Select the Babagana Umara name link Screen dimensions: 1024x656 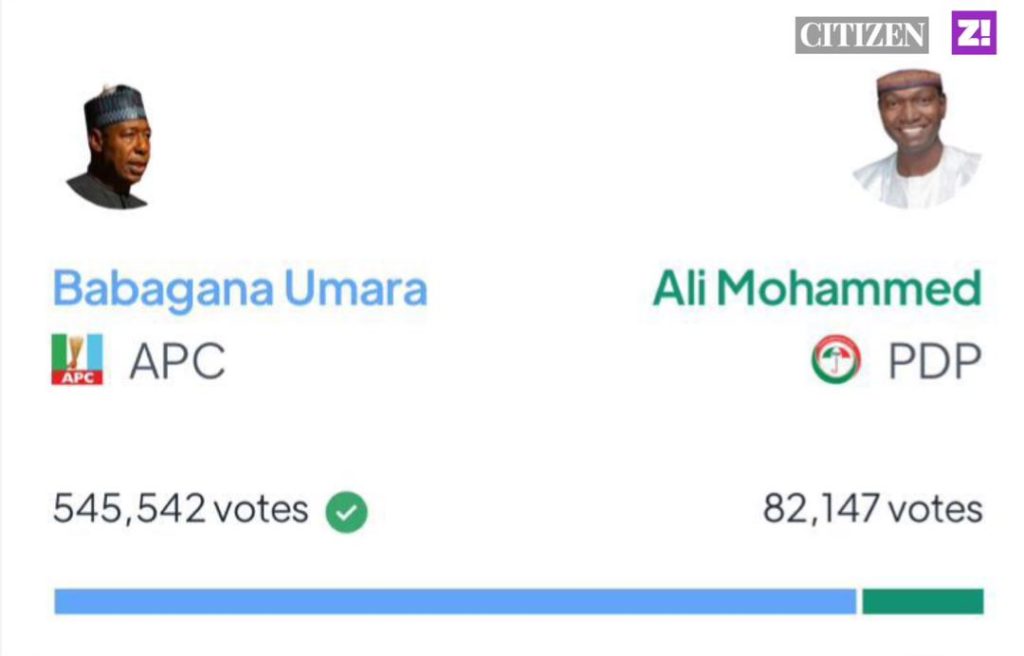(x=240, y=289)
